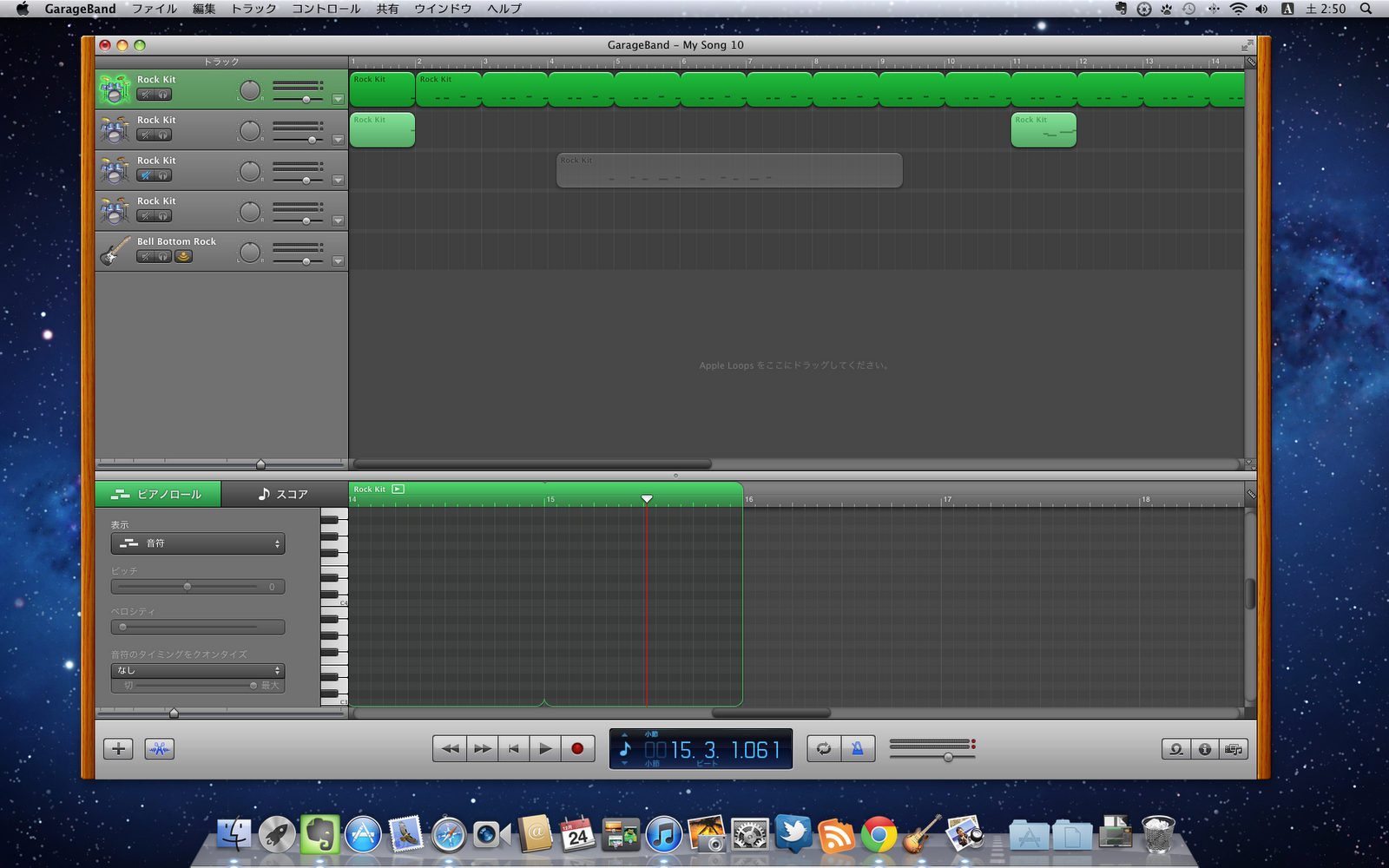The image size is (1389, 868).
Task: Open the timeline grid ruler button
Action: click(x=1251, y=62)
